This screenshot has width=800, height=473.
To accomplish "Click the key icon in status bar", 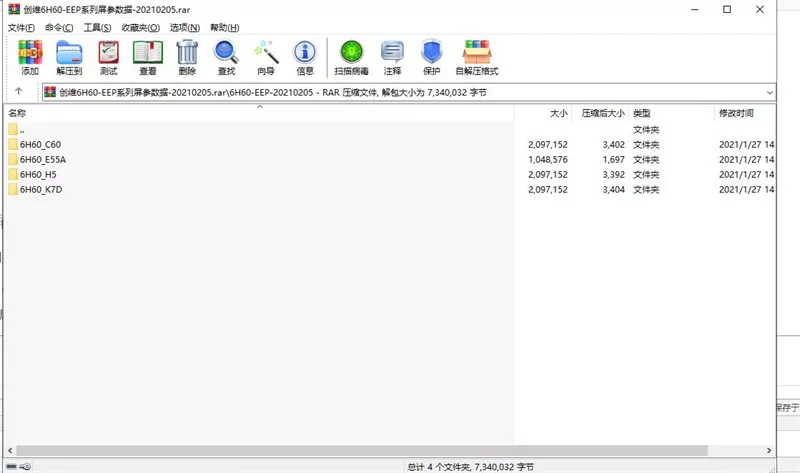I will 25,466.
